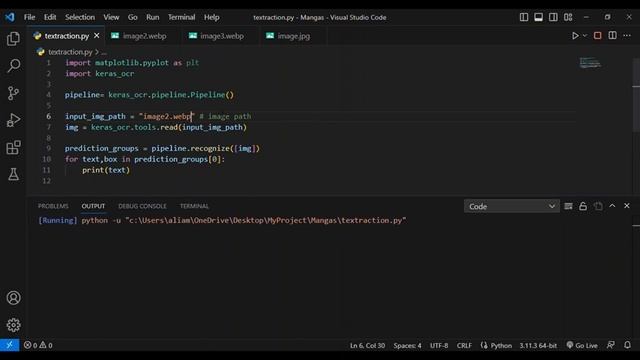The image size is (640, 360).
Task: Open the Run menu
Action: click(153, 17)
